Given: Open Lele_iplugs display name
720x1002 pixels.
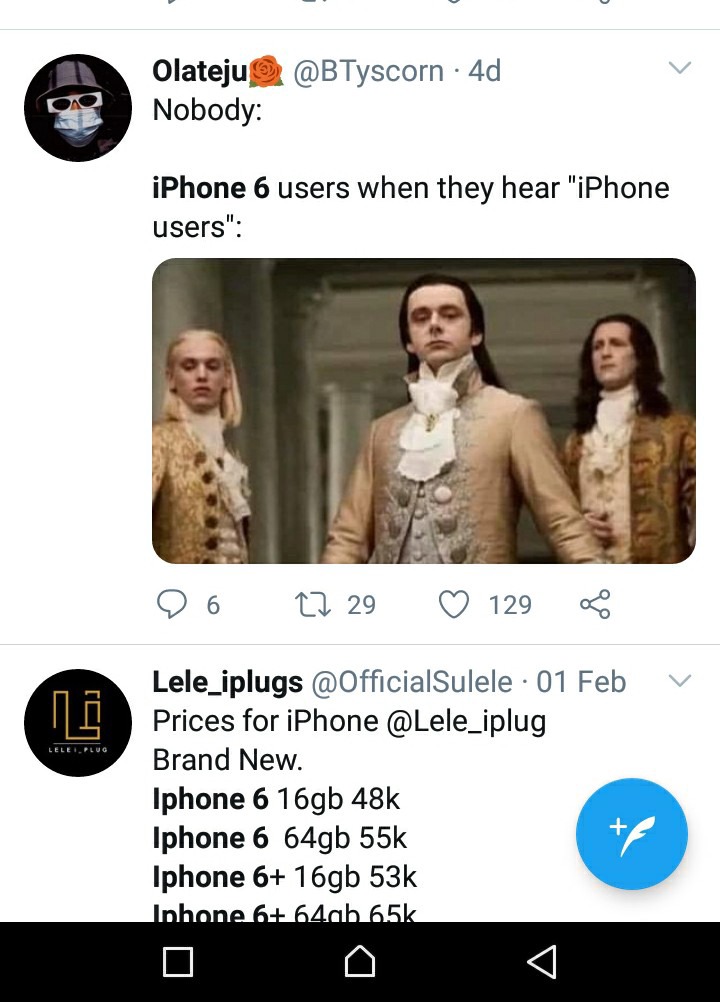Looking at the screenshot, I should click(x=227, y=682).
